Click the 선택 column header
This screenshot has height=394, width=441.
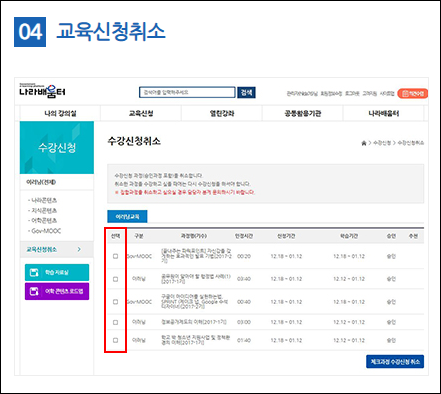point(115,236)
